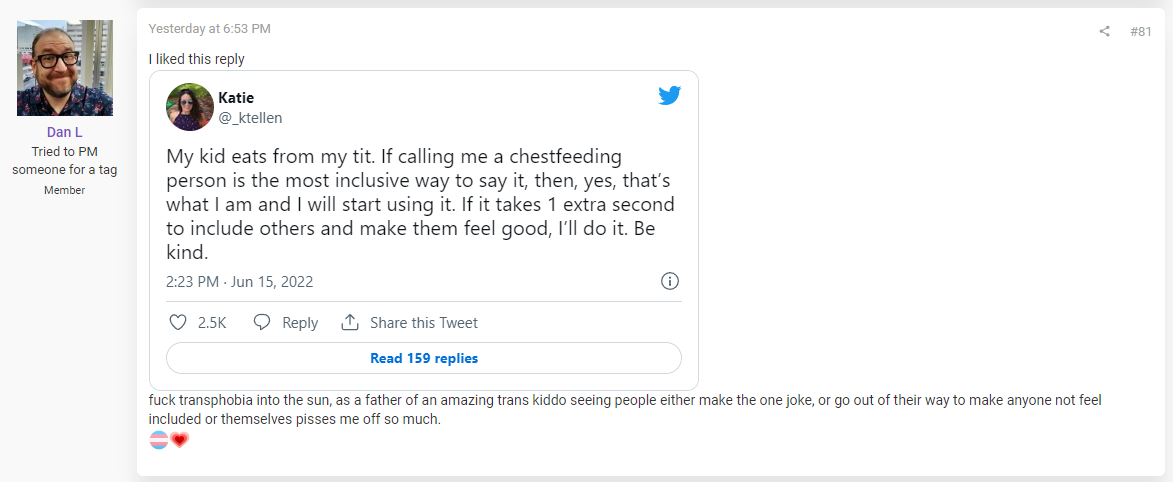Open the @_ktellen handle link
1173x482 pixels.
point(250,118)
